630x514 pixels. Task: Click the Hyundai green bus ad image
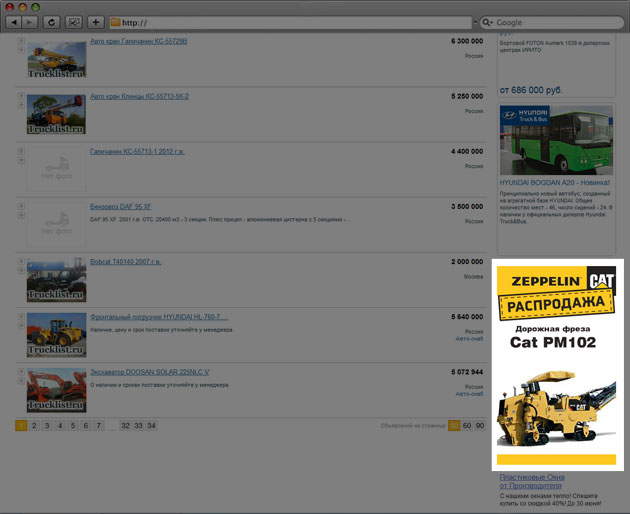click(556, 140)
